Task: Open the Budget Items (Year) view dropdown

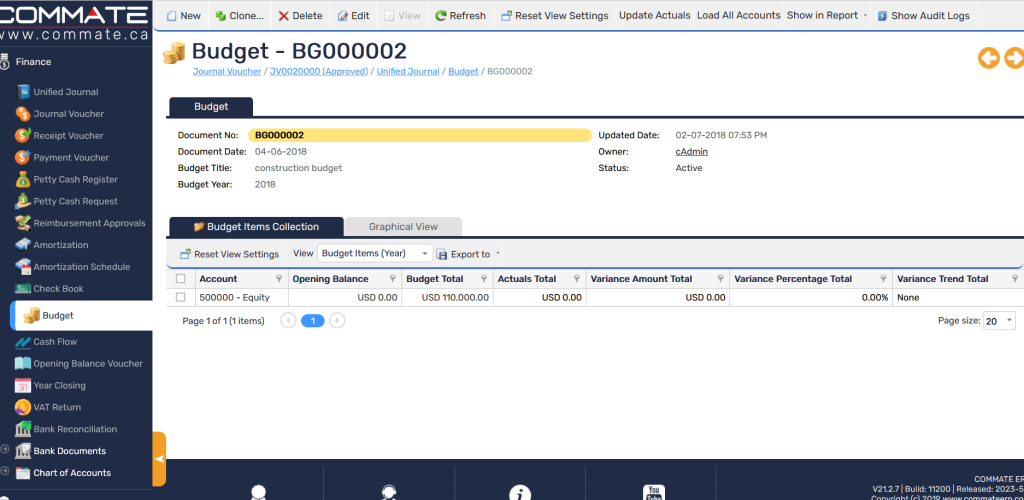Action: (374, 254)
